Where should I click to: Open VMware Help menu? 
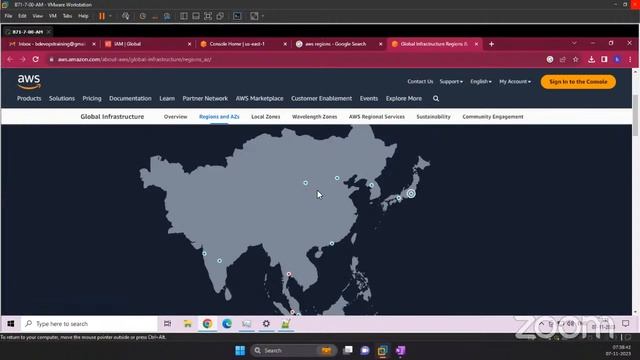pyautogui.click(x=83, y=16)
